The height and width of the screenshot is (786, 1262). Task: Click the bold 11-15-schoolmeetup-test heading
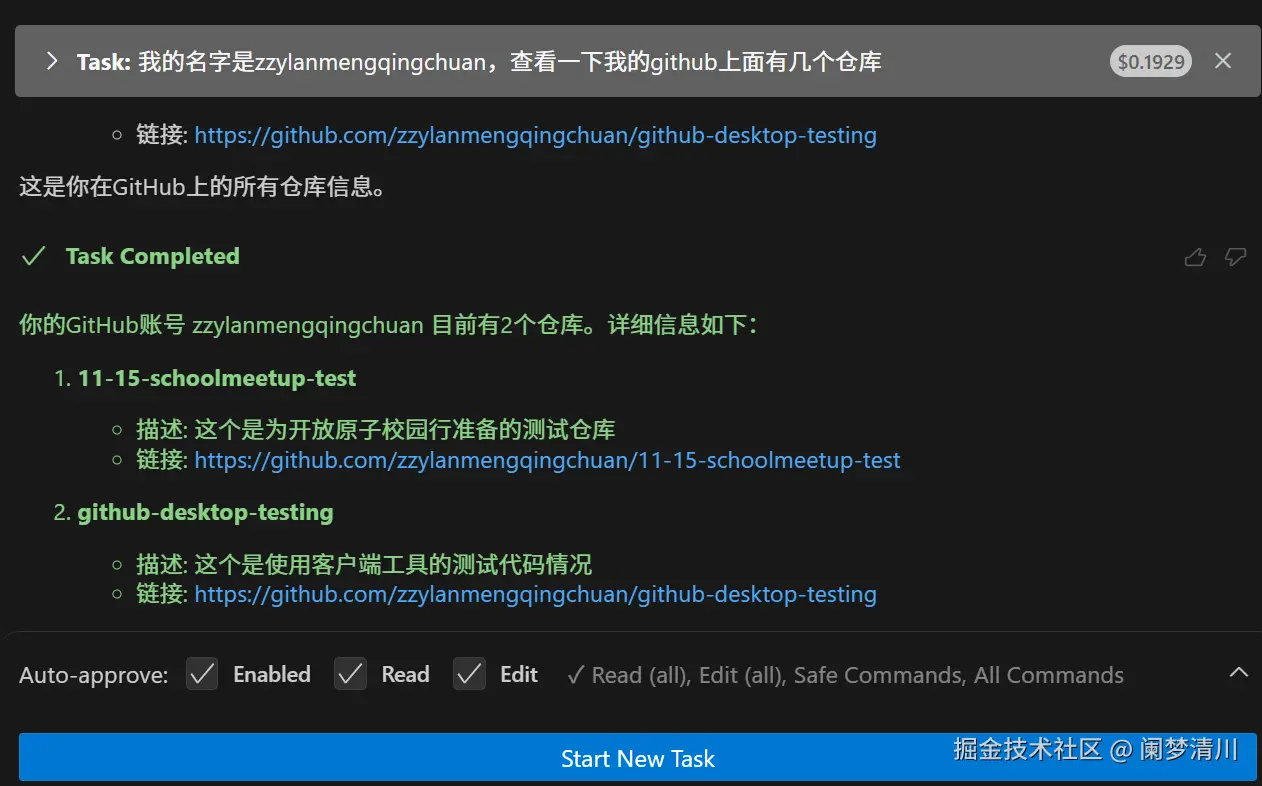point(217,379)
